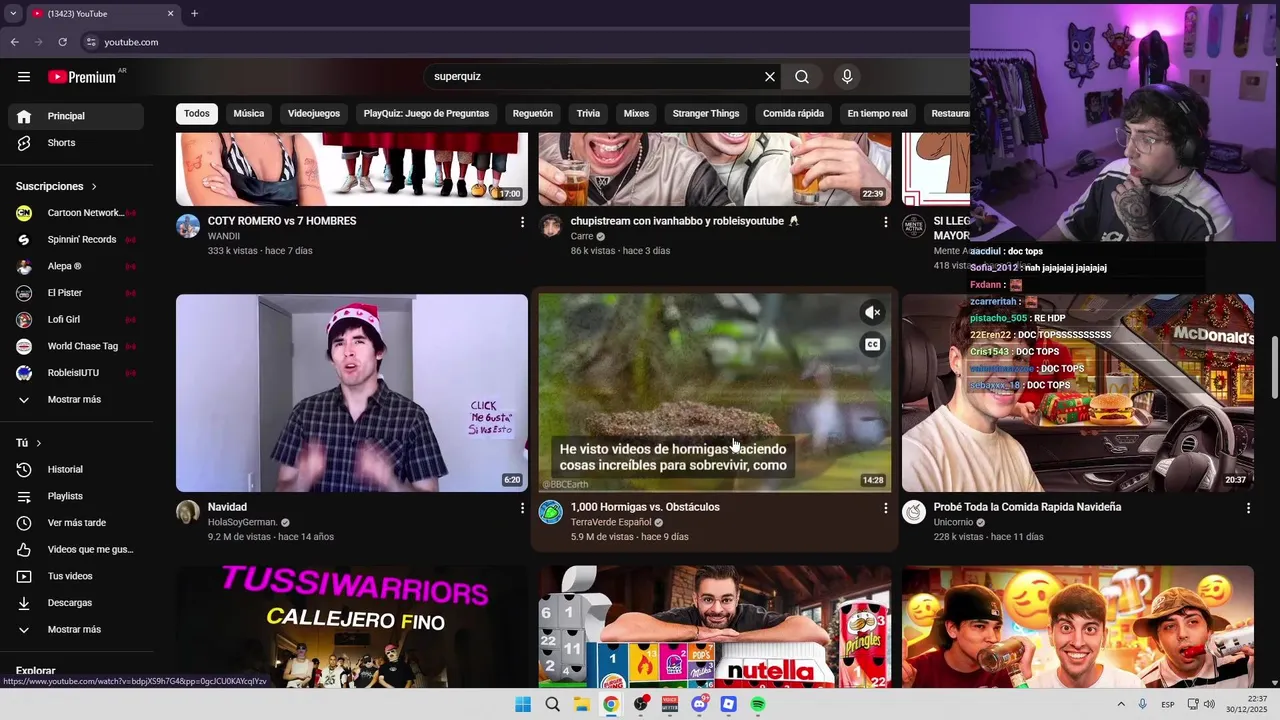Open Shorts in the sidebar
Screen dimensions: 1280x720
tap(76, 143)
